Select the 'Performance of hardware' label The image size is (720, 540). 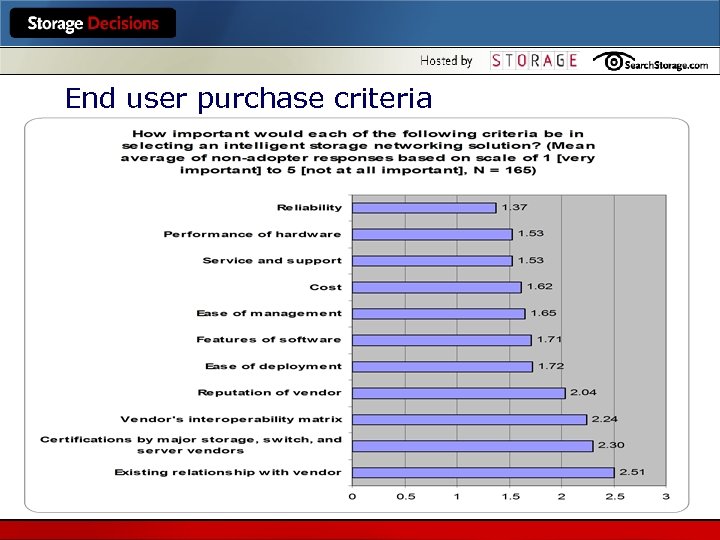tap(253, 234)
